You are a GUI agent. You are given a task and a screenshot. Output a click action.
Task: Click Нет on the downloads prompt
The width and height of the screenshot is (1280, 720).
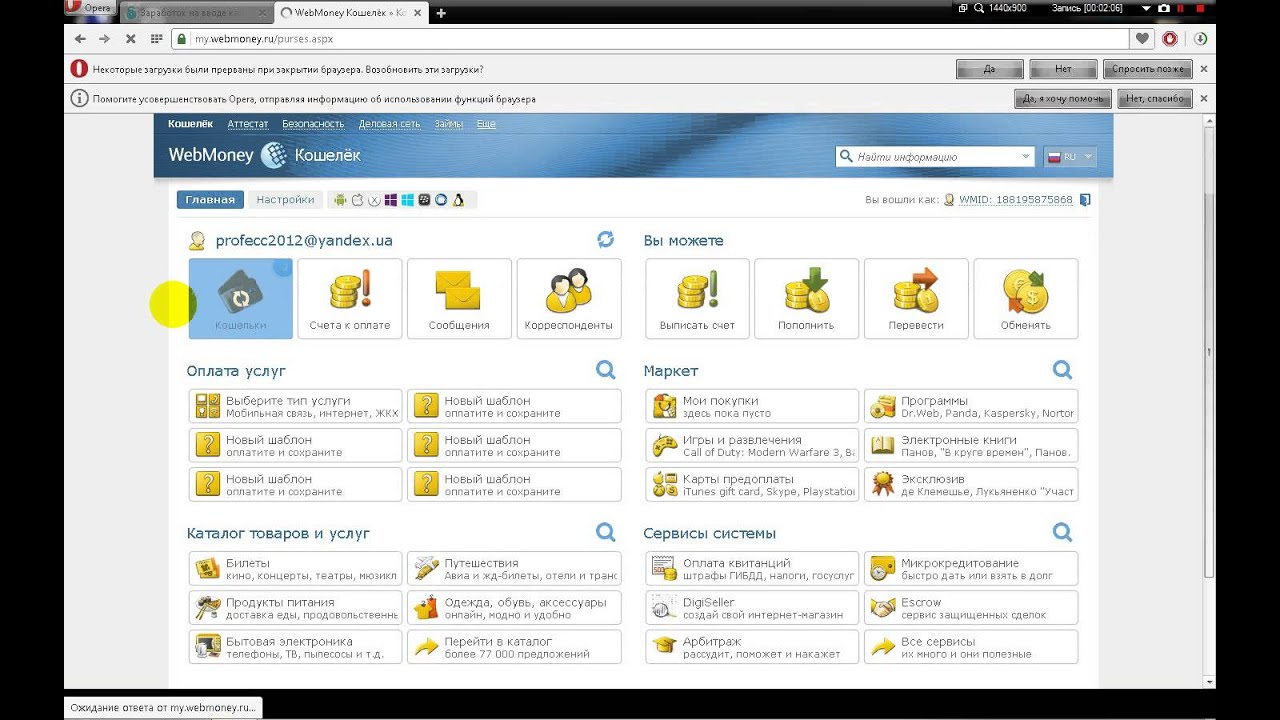click(x=1063, y=69)
